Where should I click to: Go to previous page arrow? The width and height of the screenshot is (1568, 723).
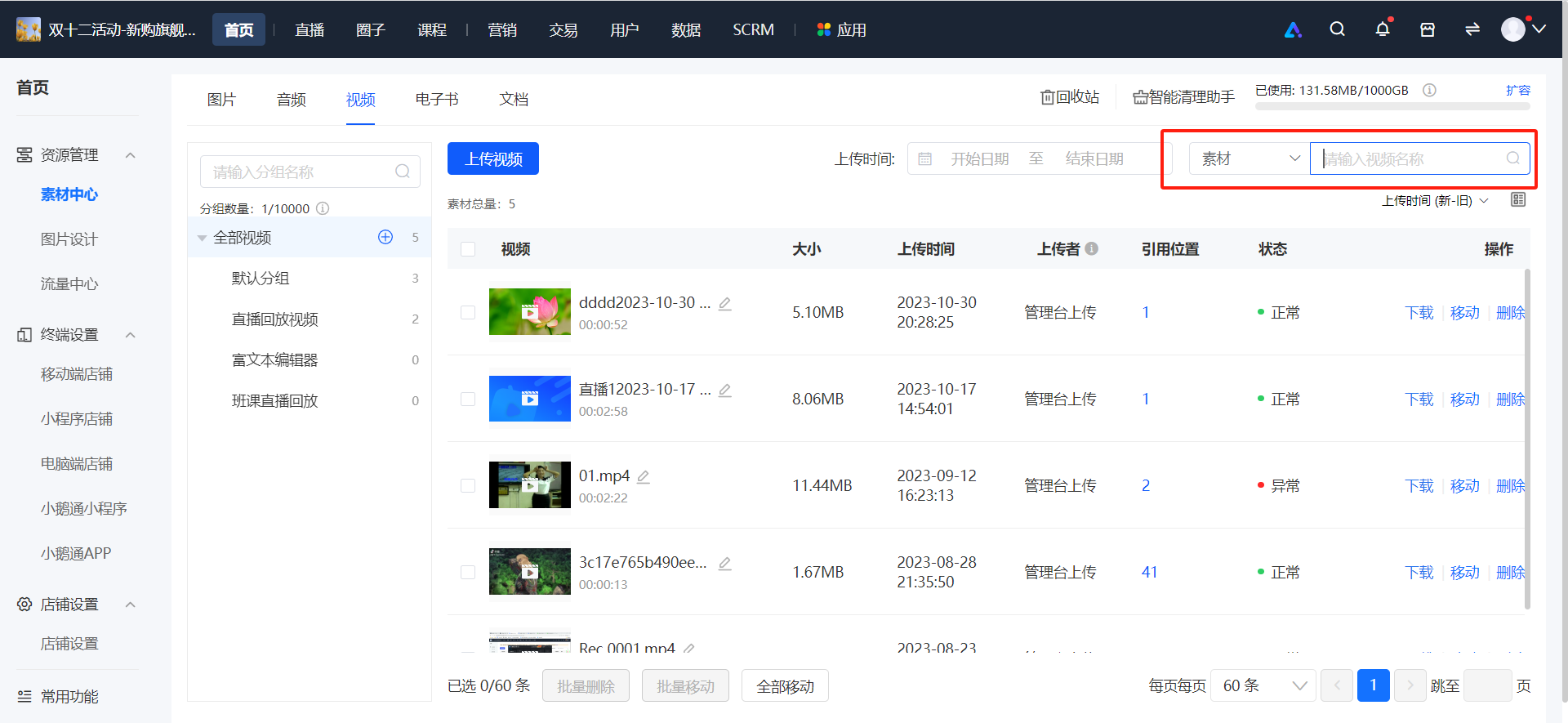point(1337,685)
